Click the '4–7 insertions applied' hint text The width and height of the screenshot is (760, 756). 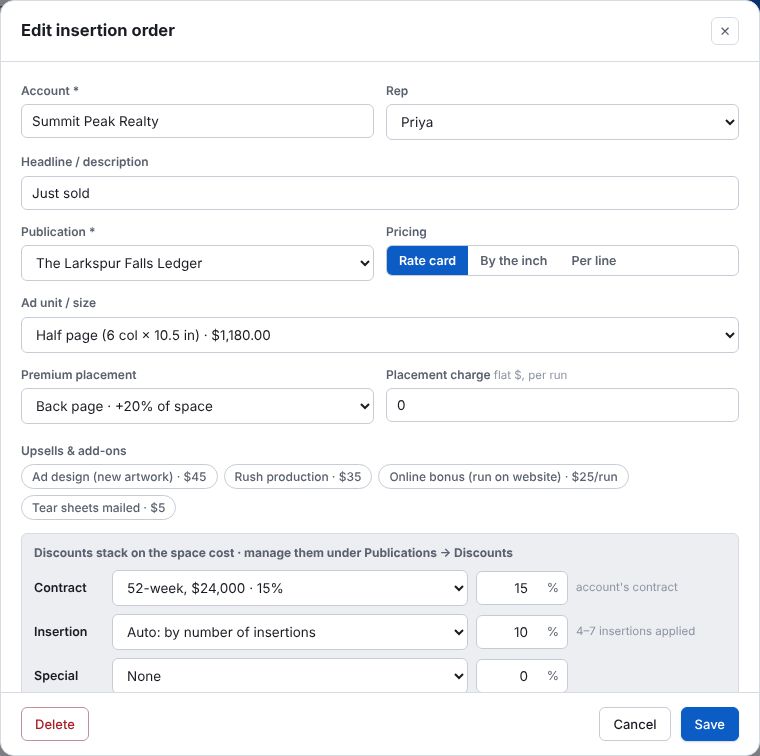click(635, 631)
